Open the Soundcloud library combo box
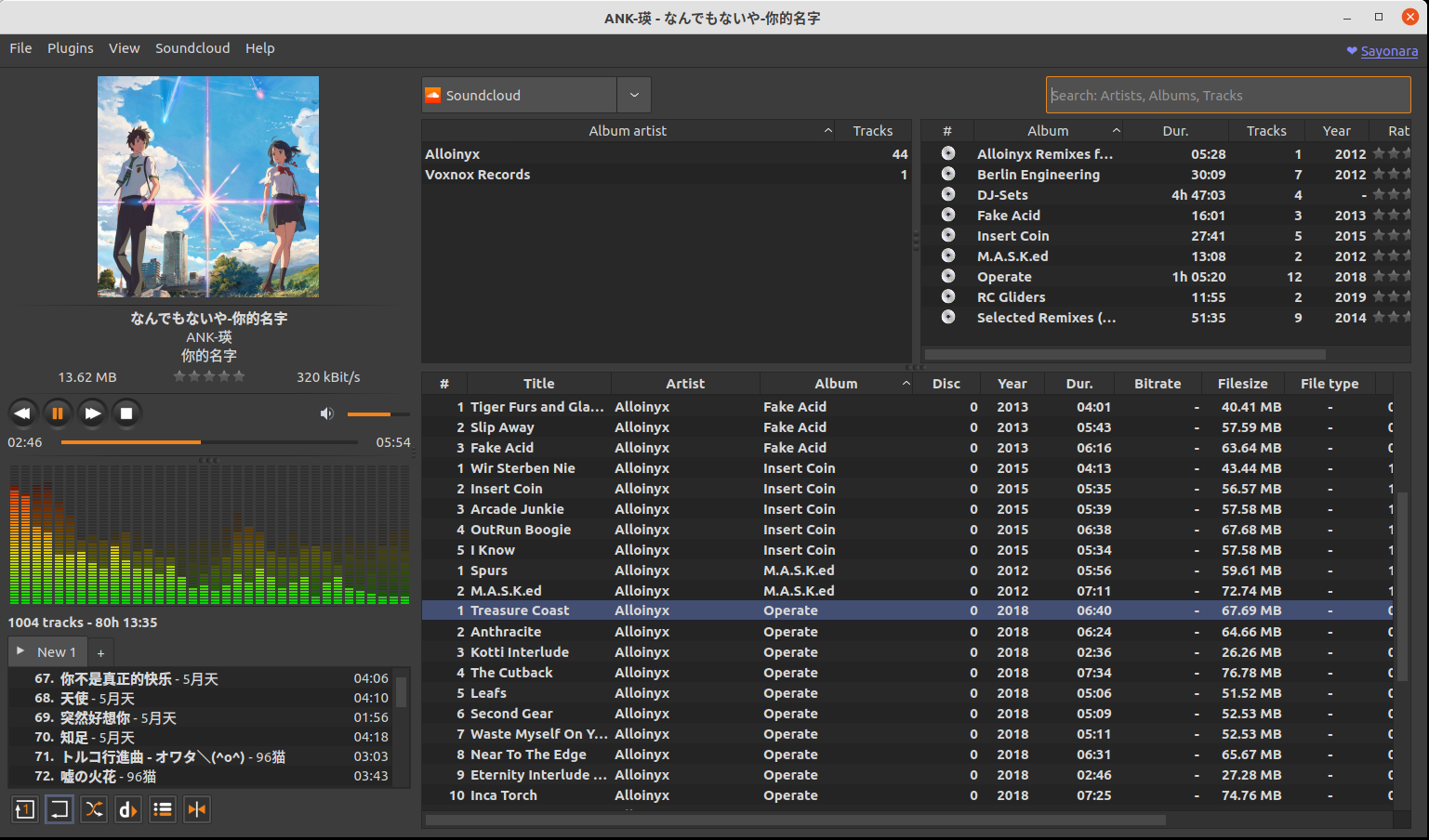The image size is (1429, 840). [536, 95]
